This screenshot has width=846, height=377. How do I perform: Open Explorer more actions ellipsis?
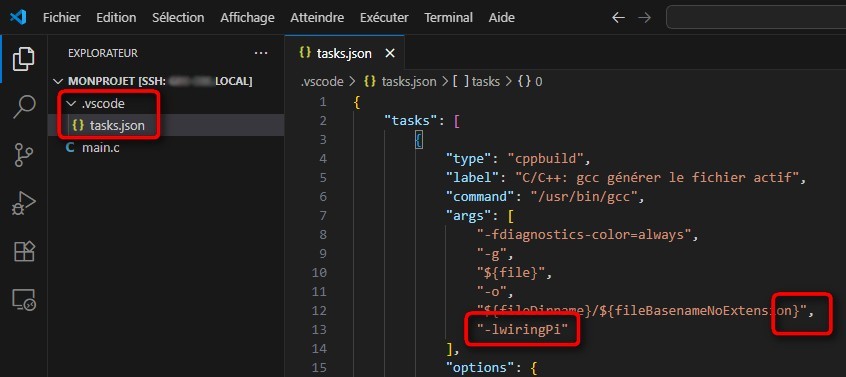coord(261,53)
